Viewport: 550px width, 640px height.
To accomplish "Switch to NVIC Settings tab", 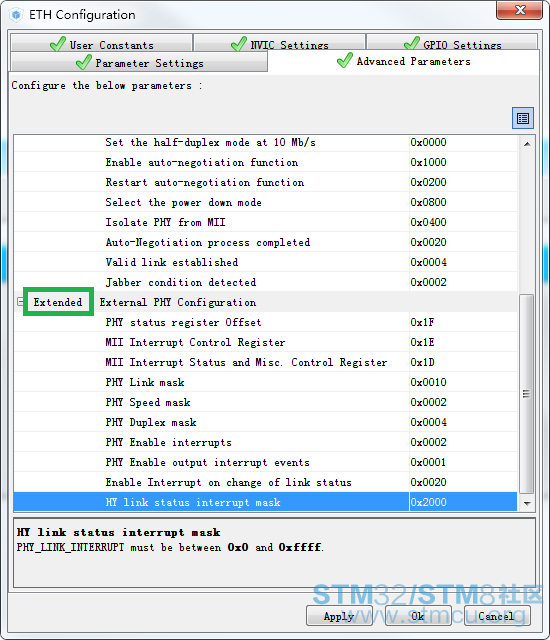I will click(279, 43).
